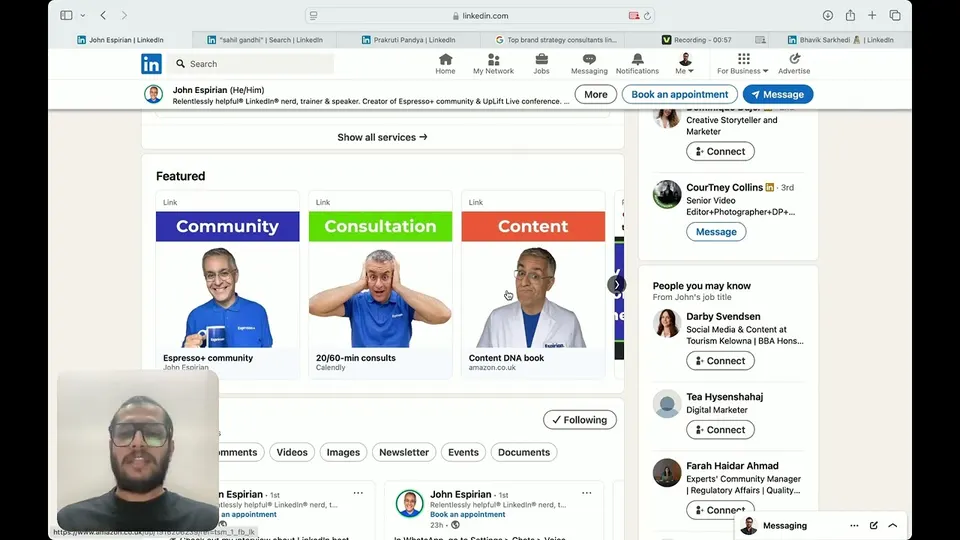The image size is (960, 540).
Task: Open the Consultation featured card
Action: click(x=380, y=285)
